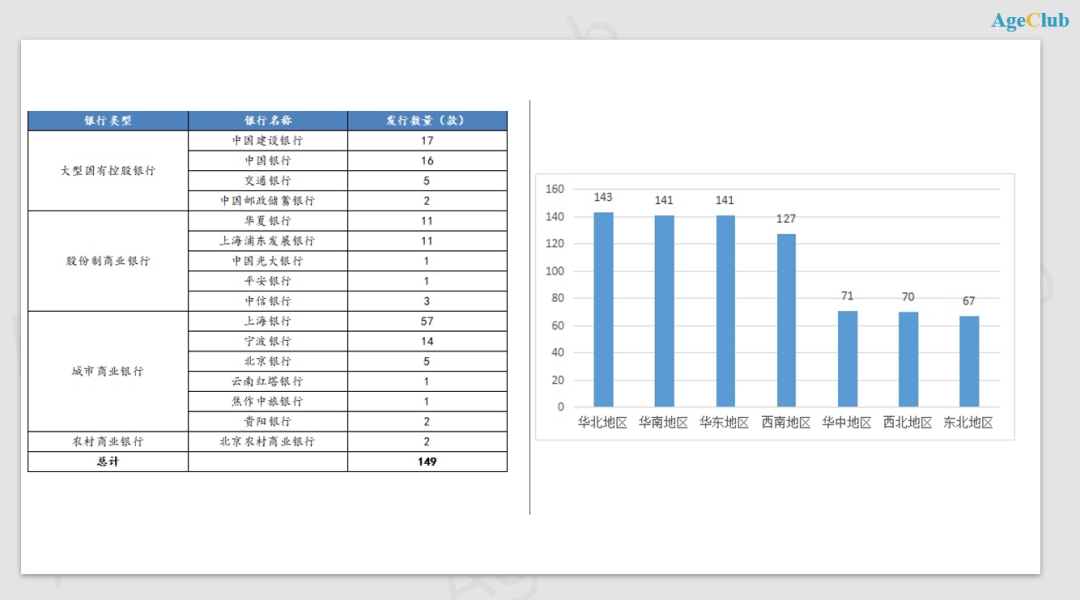1080x600 pixels.
Task: Click value 2 in 贵阳银行 row
Action: [x=426, y=421]
